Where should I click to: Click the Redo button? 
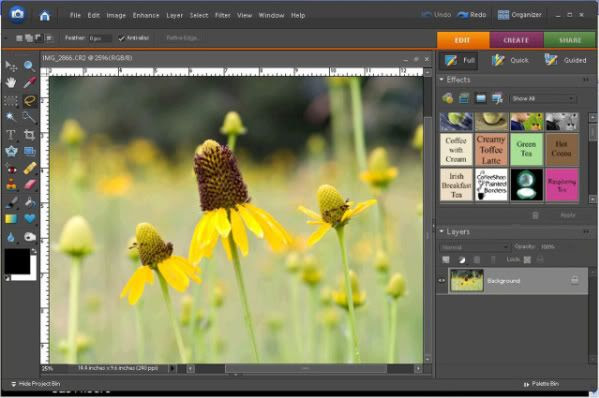[x=472, y=15]
